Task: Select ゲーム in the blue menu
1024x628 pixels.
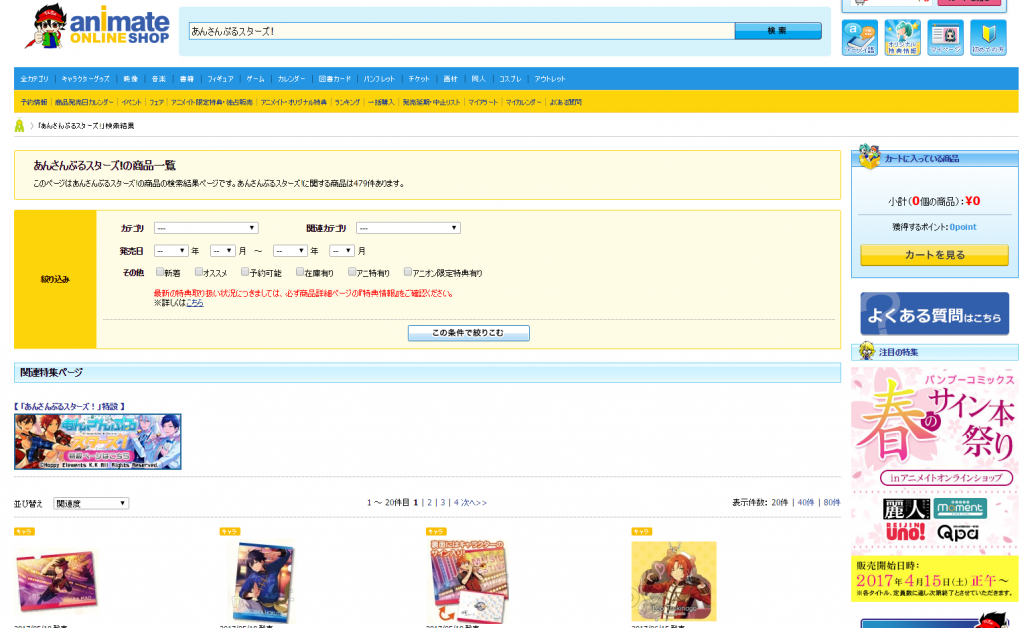Action: click(x=255, y=79)
